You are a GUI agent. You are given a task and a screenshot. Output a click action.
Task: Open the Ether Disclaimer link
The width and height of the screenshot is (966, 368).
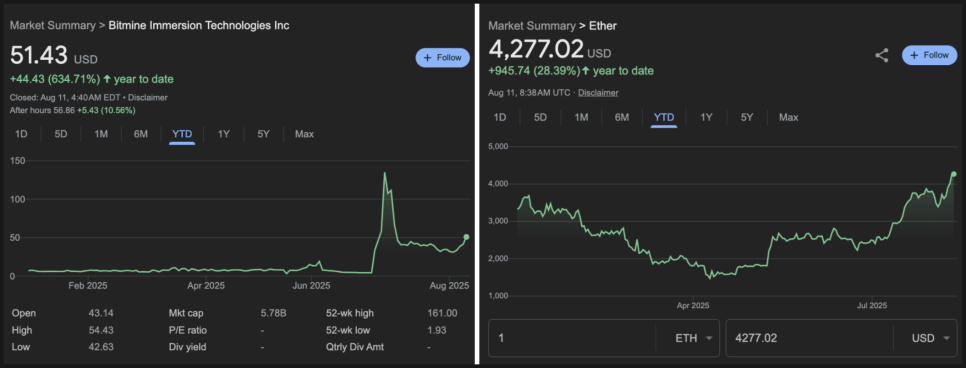pyautogui.click(x=598, y=92)
